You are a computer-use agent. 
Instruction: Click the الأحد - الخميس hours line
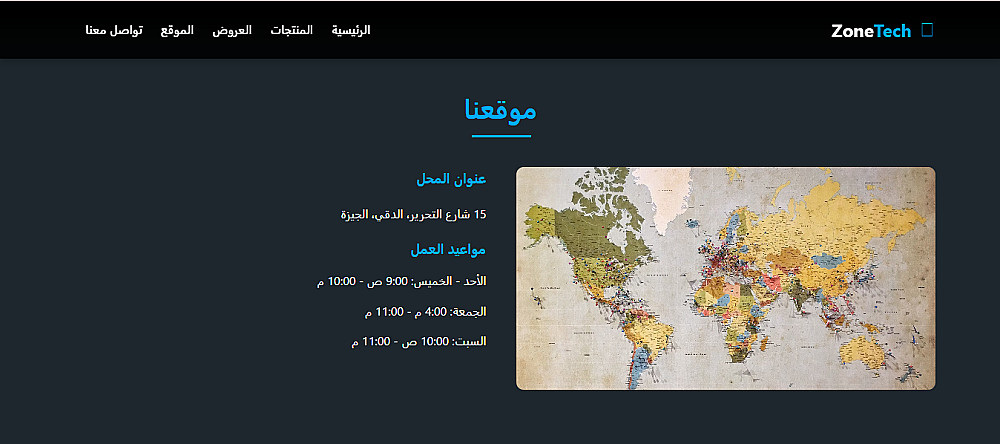click(402, 281)
